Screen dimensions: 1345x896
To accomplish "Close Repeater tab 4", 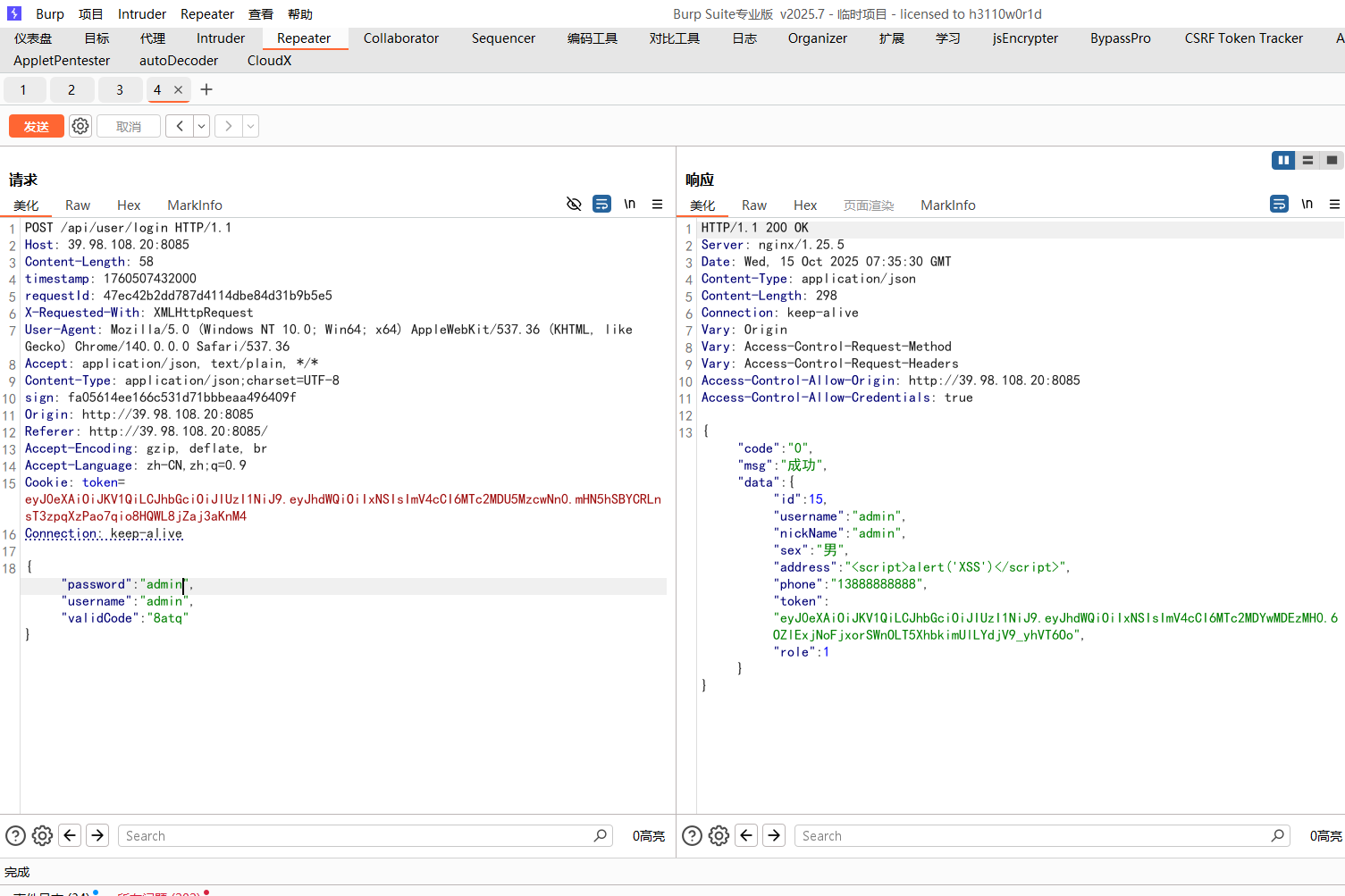I will (178, 89).
